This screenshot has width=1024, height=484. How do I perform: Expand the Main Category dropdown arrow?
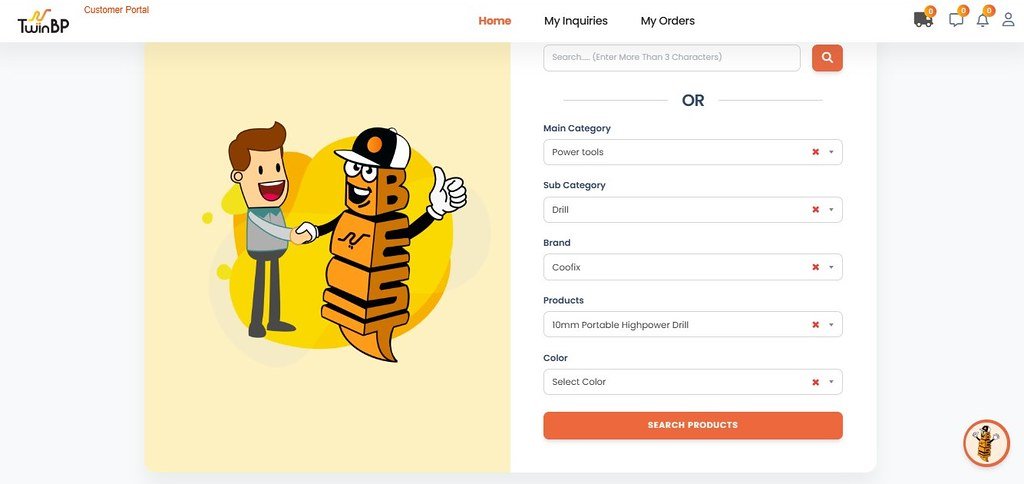tap(831, 152)
